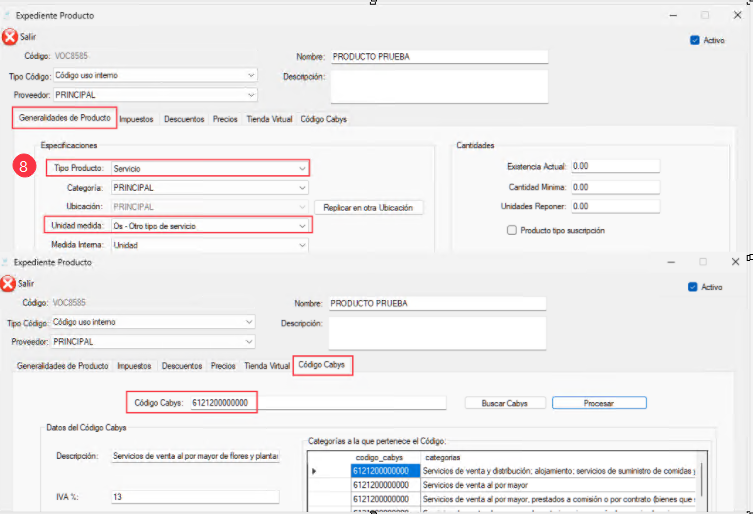Go to Tienda Virtual tab in bottom window
Screen dimensions: 753x514
point(267,366)
